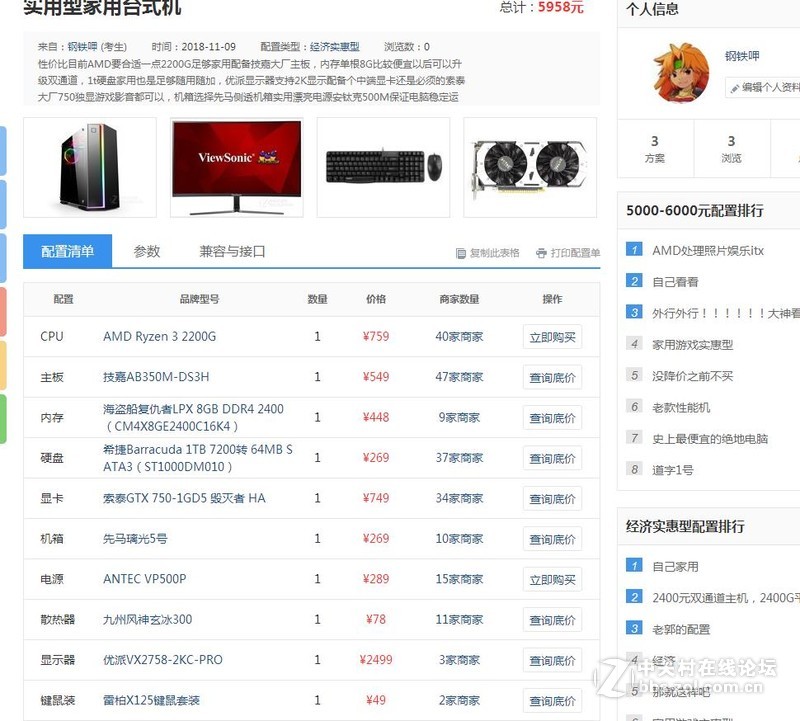Open the user avatar picture

681,73
